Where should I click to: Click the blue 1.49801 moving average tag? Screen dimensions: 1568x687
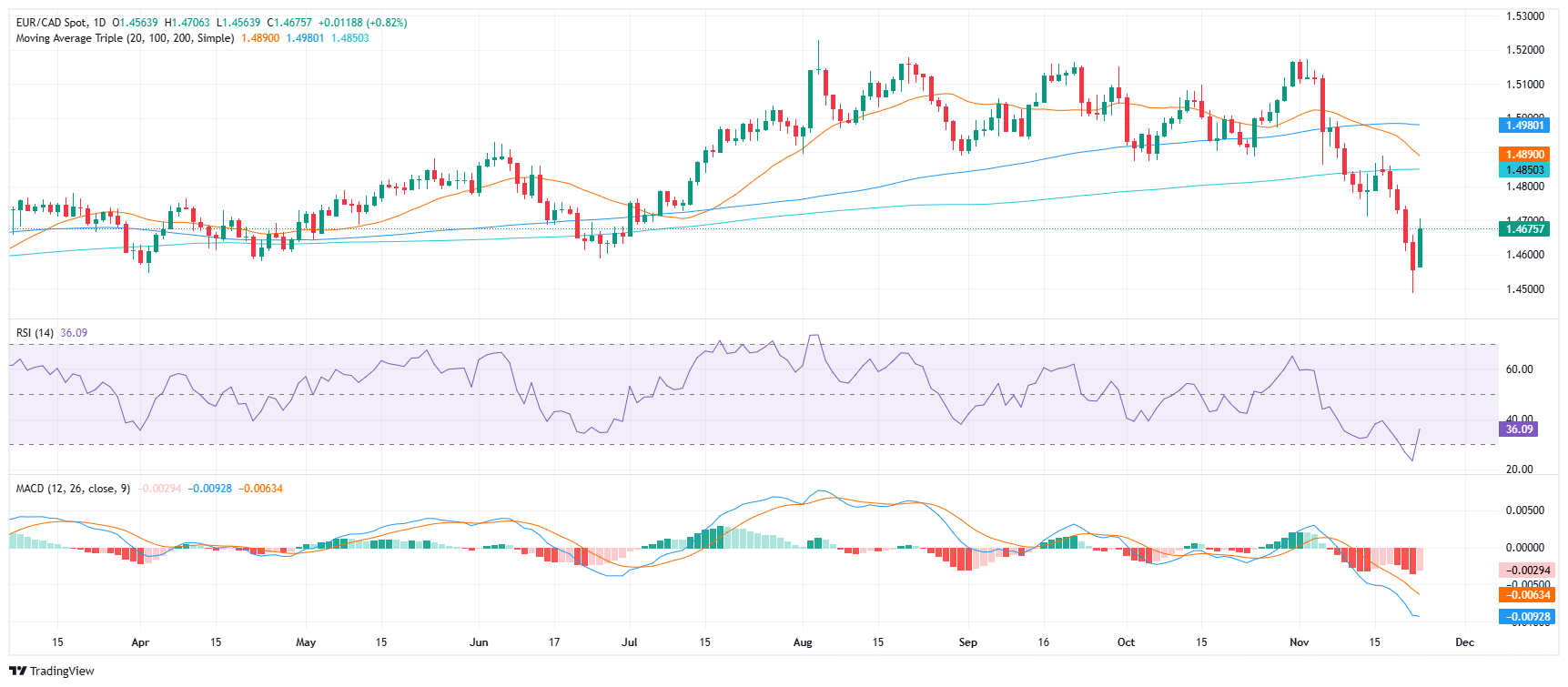1525,126
